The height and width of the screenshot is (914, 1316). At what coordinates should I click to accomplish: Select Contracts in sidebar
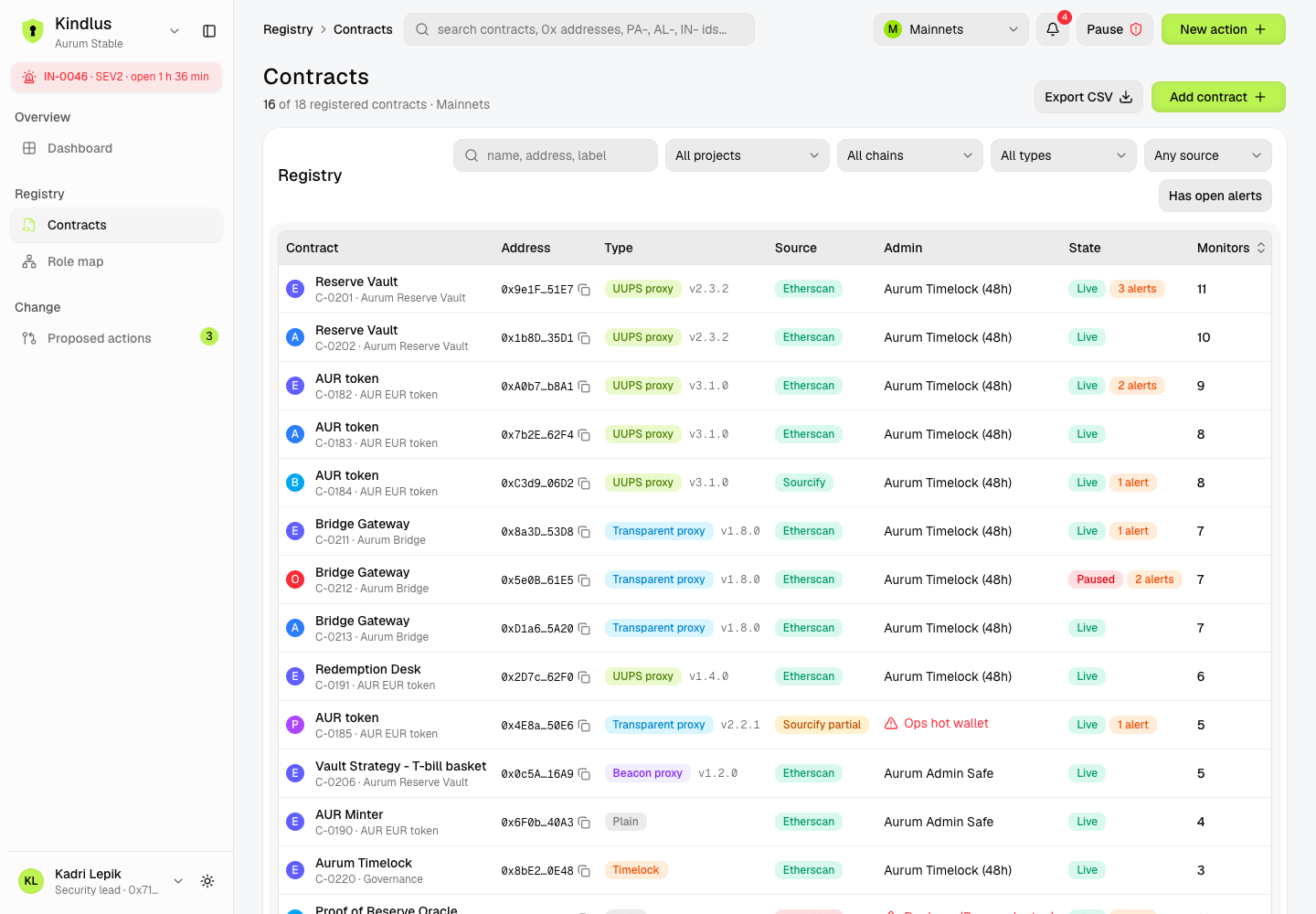click(x=116, y=225)
